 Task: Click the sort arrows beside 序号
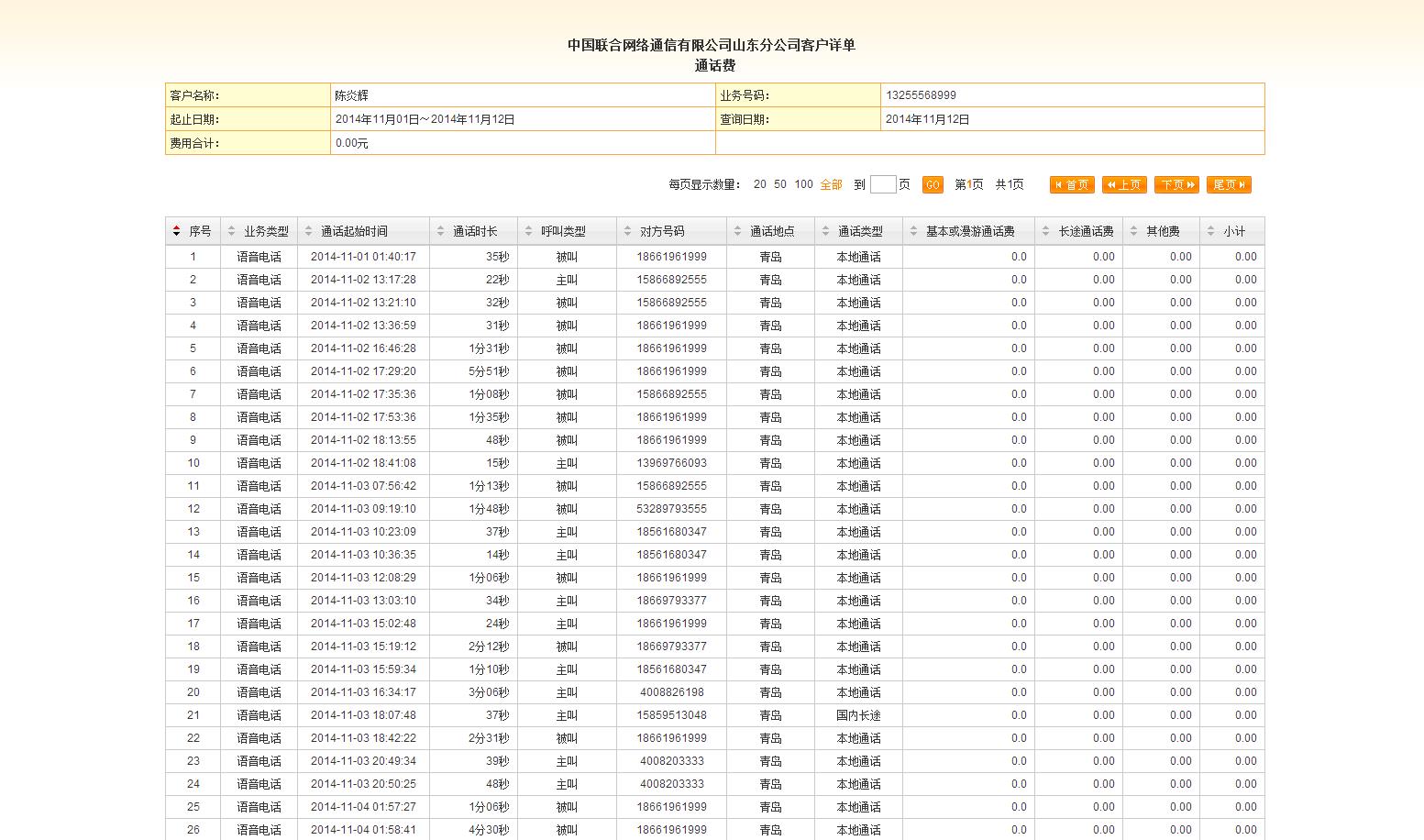(176, 232)
